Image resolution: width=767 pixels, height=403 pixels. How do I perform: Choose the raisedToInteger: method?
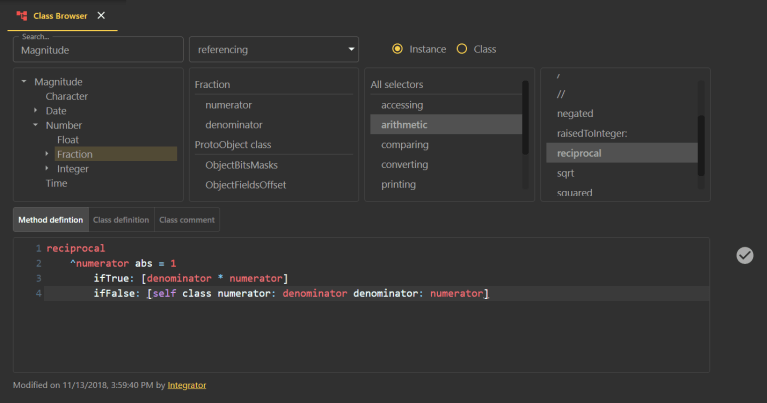(591, 133)
